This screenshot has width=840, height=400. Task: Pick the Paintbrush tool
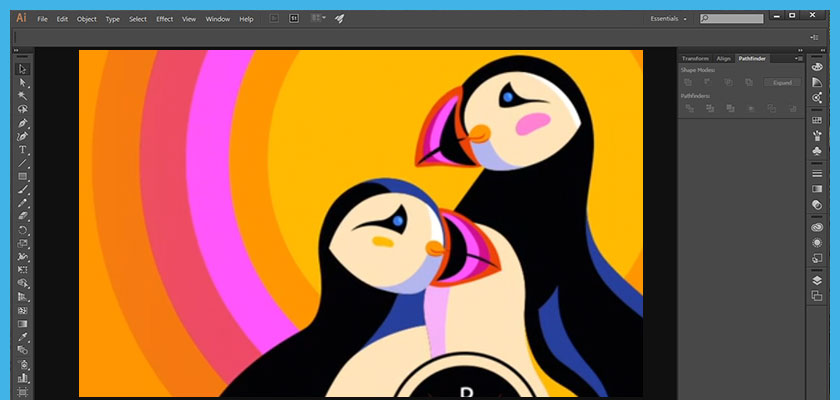click(22, 190)
